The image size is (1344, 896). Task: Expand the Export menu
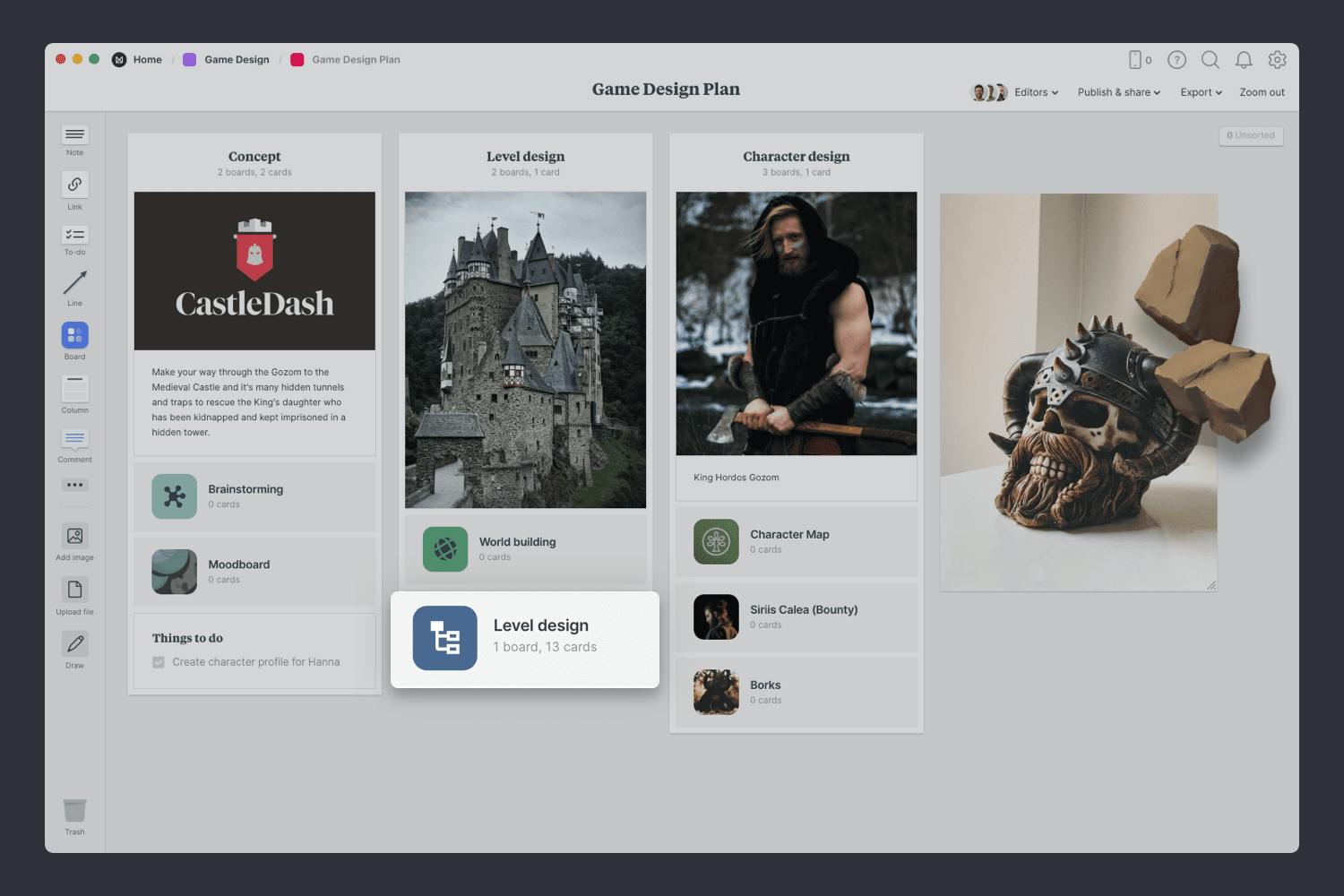(1201, 92)
